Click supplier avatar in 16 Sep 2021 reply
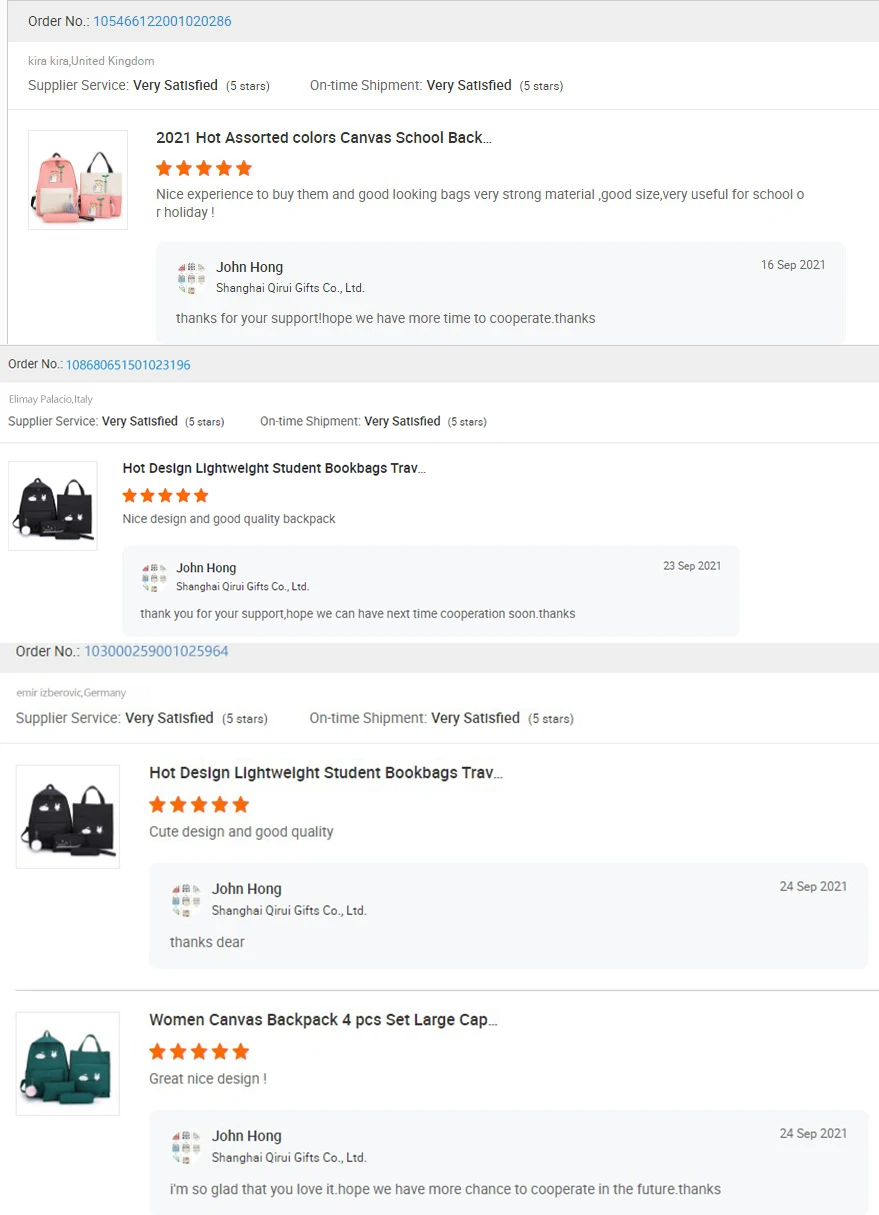Screen dimensions: 879x1215 pos(191,277)
